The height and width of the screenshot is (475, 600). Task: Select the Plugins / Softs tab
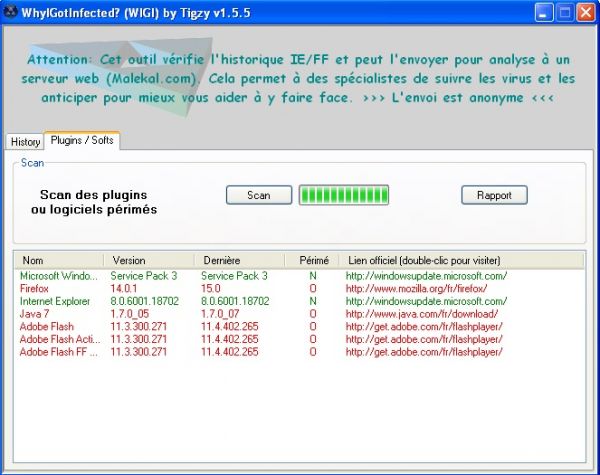pos(82,140)
